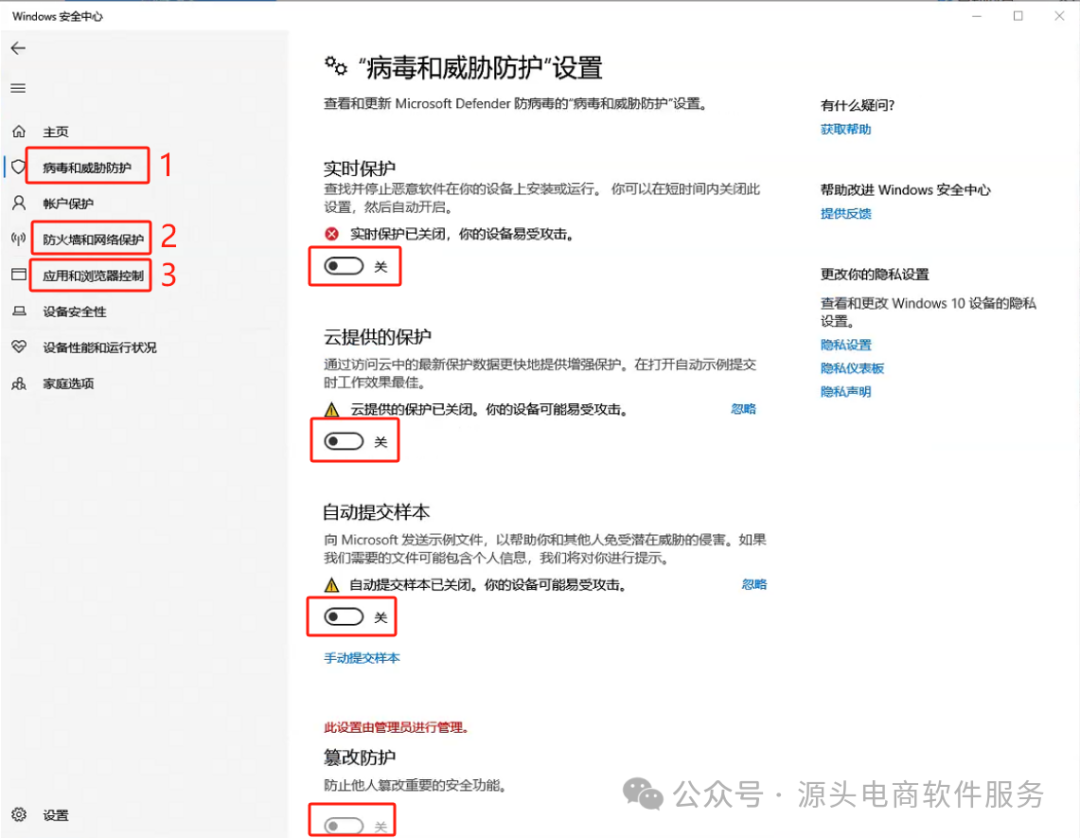Dismiss the 云提供的保护 warning via 忽略

pos(744,408)
